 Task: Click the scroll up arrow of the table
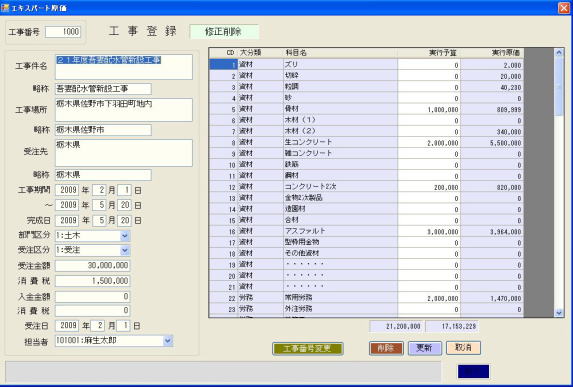click(559, 53)
